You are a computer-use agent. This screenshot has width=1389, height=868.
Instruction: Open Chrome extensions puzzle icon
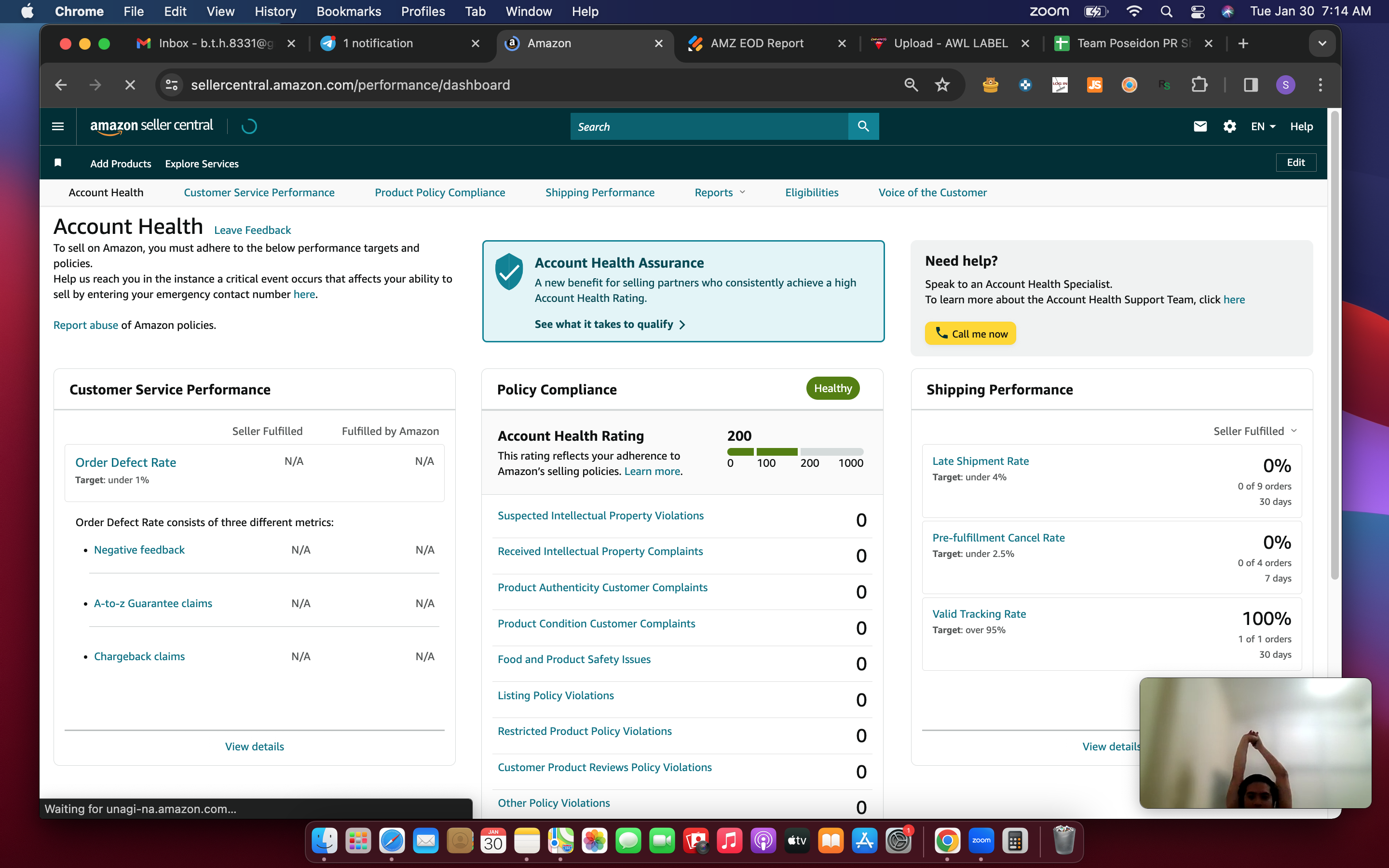pos(1199,85)
